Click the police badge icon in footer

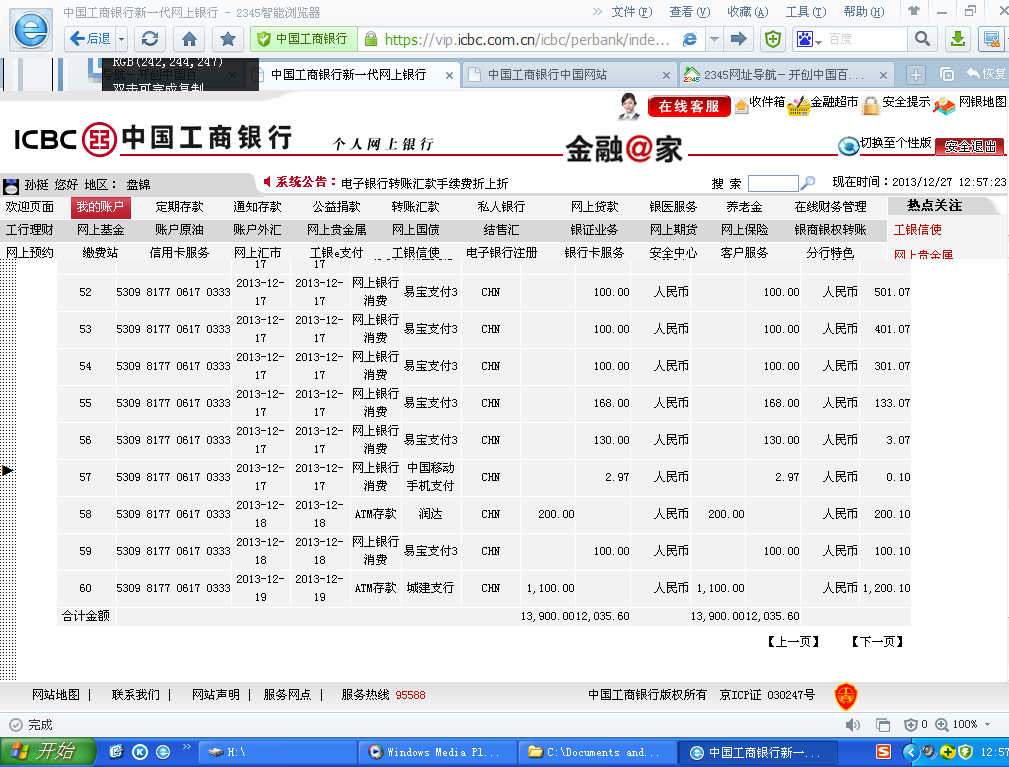coord(846,695)
